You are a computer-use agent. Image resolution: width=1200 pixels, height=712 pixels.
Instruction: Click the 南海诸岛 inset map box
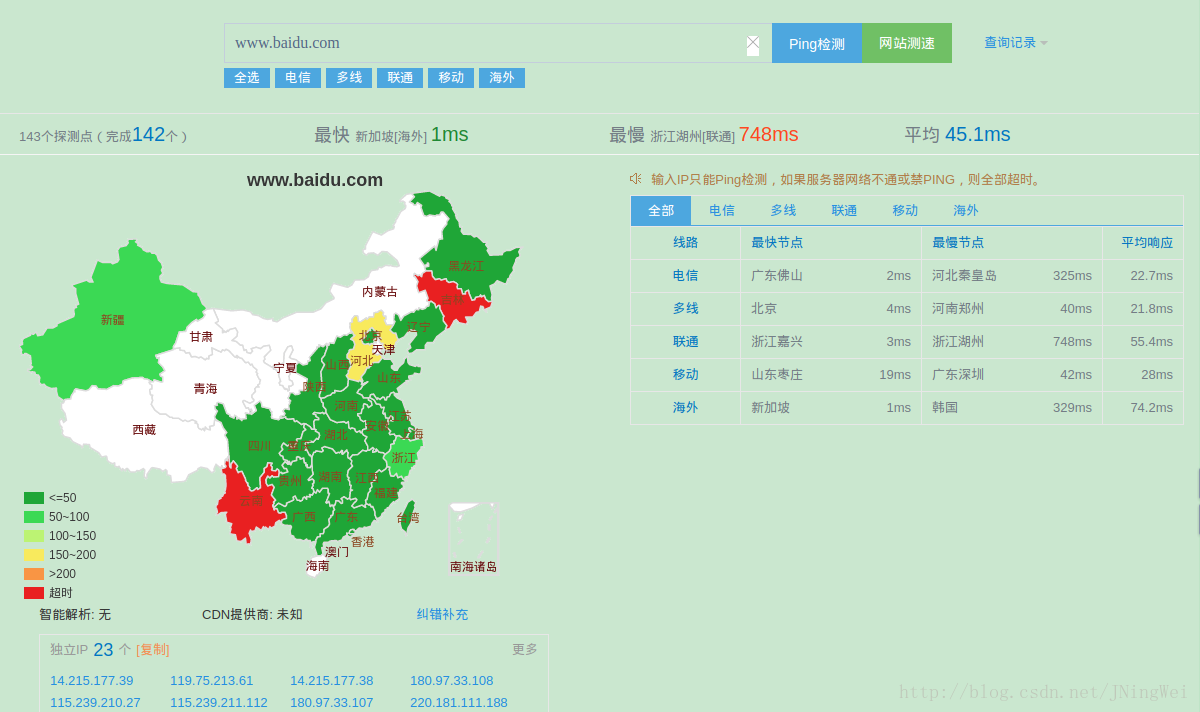(x=473, y=530)
